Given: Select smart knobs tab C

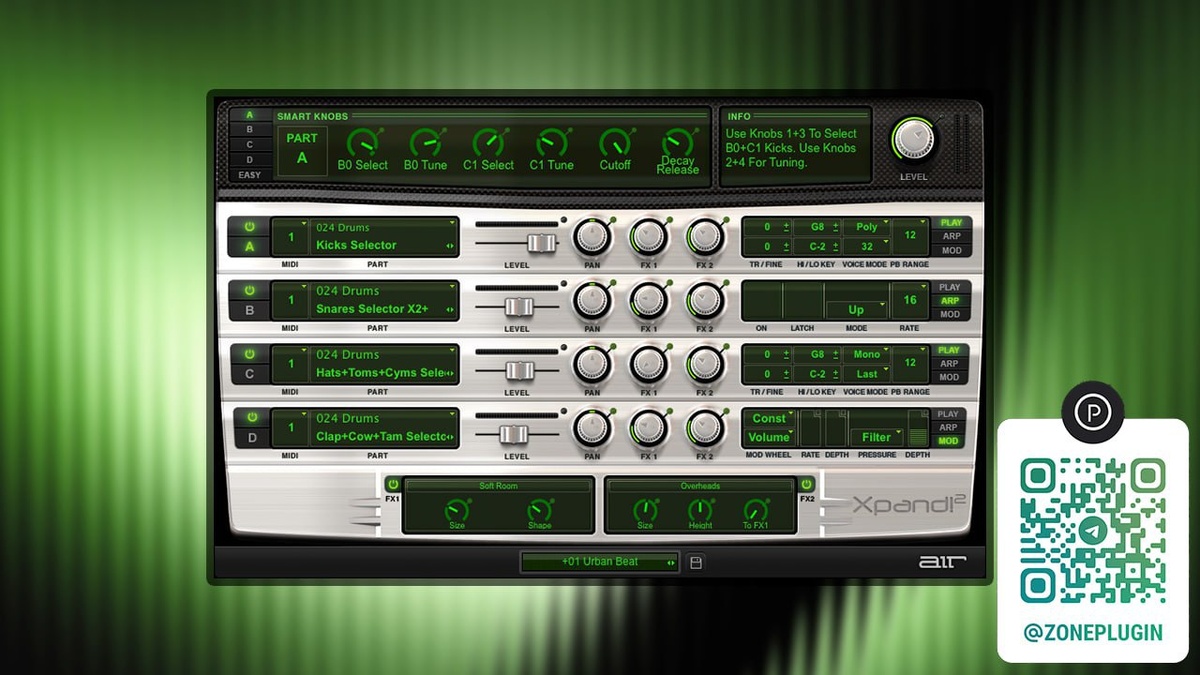Looking at the screenshot, I should point(249,145).
